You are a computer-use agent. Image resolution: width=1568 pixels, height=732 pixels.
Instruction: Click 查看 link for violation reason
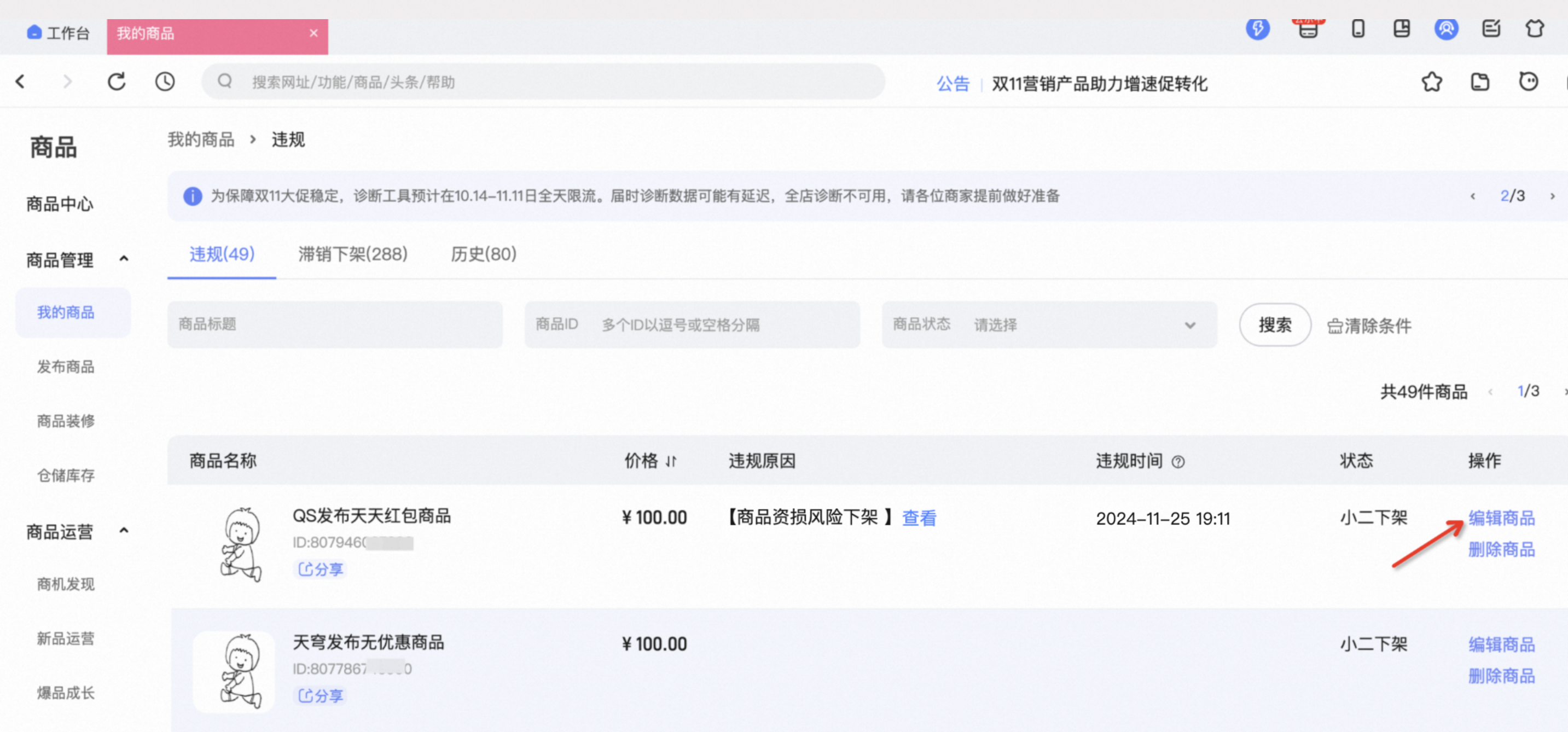point(919,518)
